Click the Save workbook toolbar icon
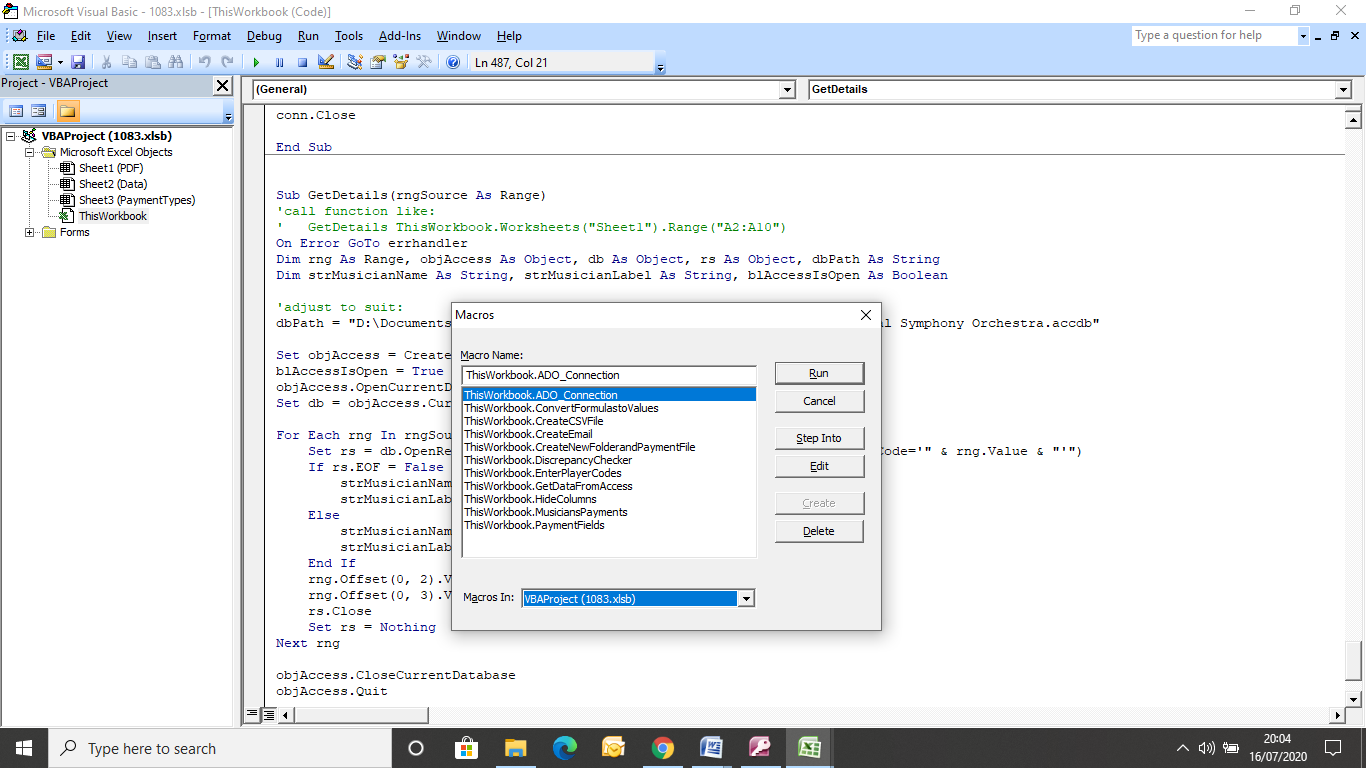The image size is (1366, 768). (78, 62)
